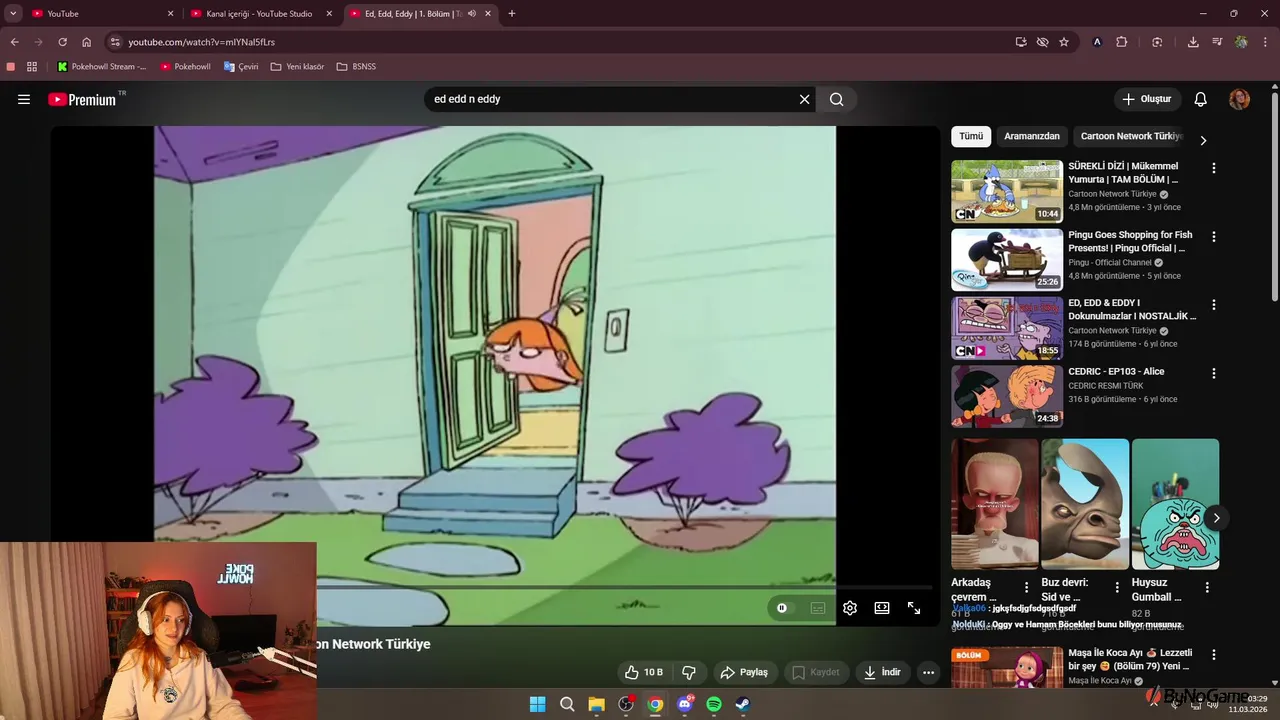
Task: Click the address bar URL
Action: [201, 42]
